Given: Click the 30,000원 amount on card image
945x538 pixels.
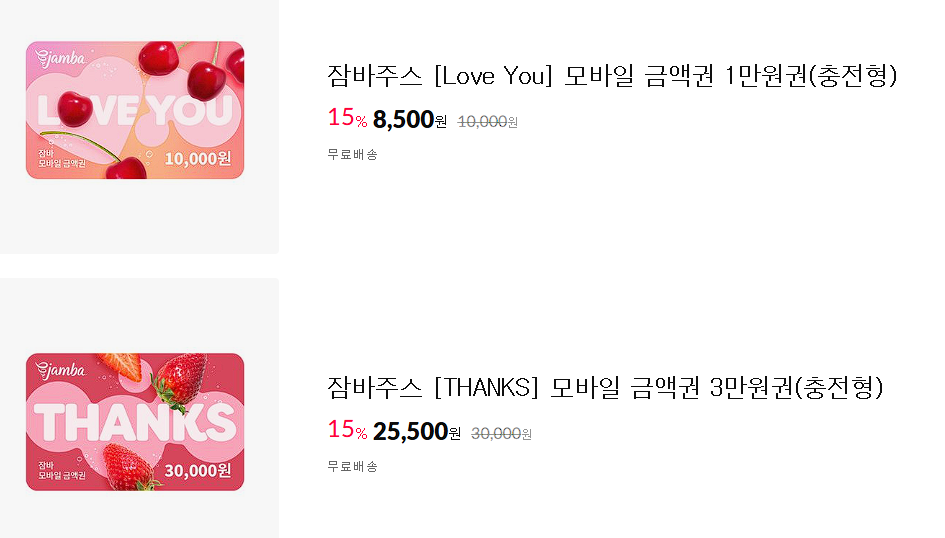Looking at the screenshot, I should (198, 471).
